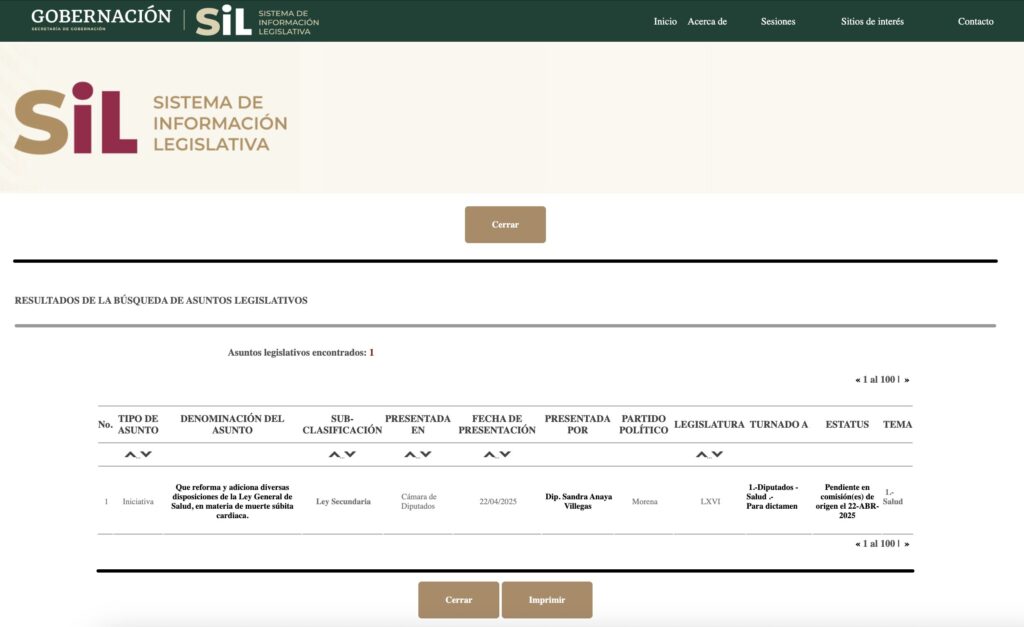
Task: Sort Fecha de Presentación descending arrow
Action: tap(505, 455)
